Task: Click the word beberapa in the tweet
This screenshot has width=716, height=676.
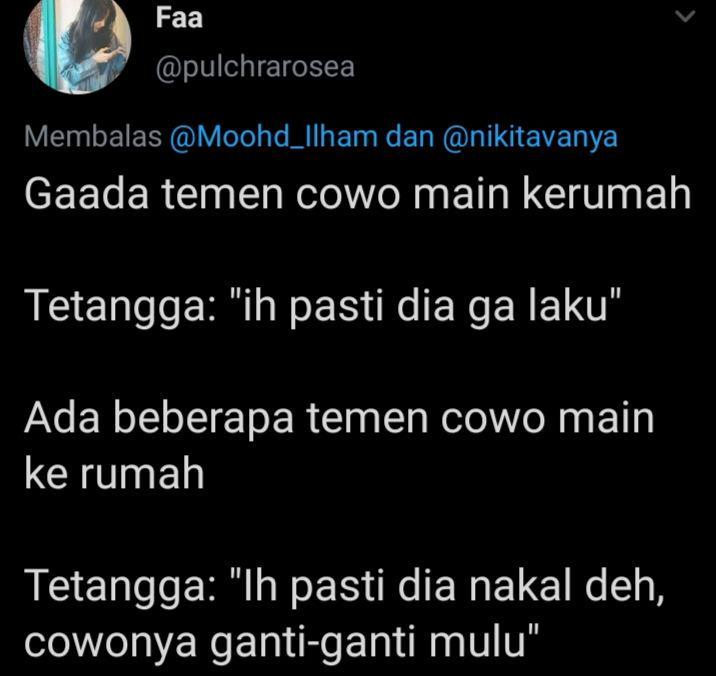Action: click(203, 420)
